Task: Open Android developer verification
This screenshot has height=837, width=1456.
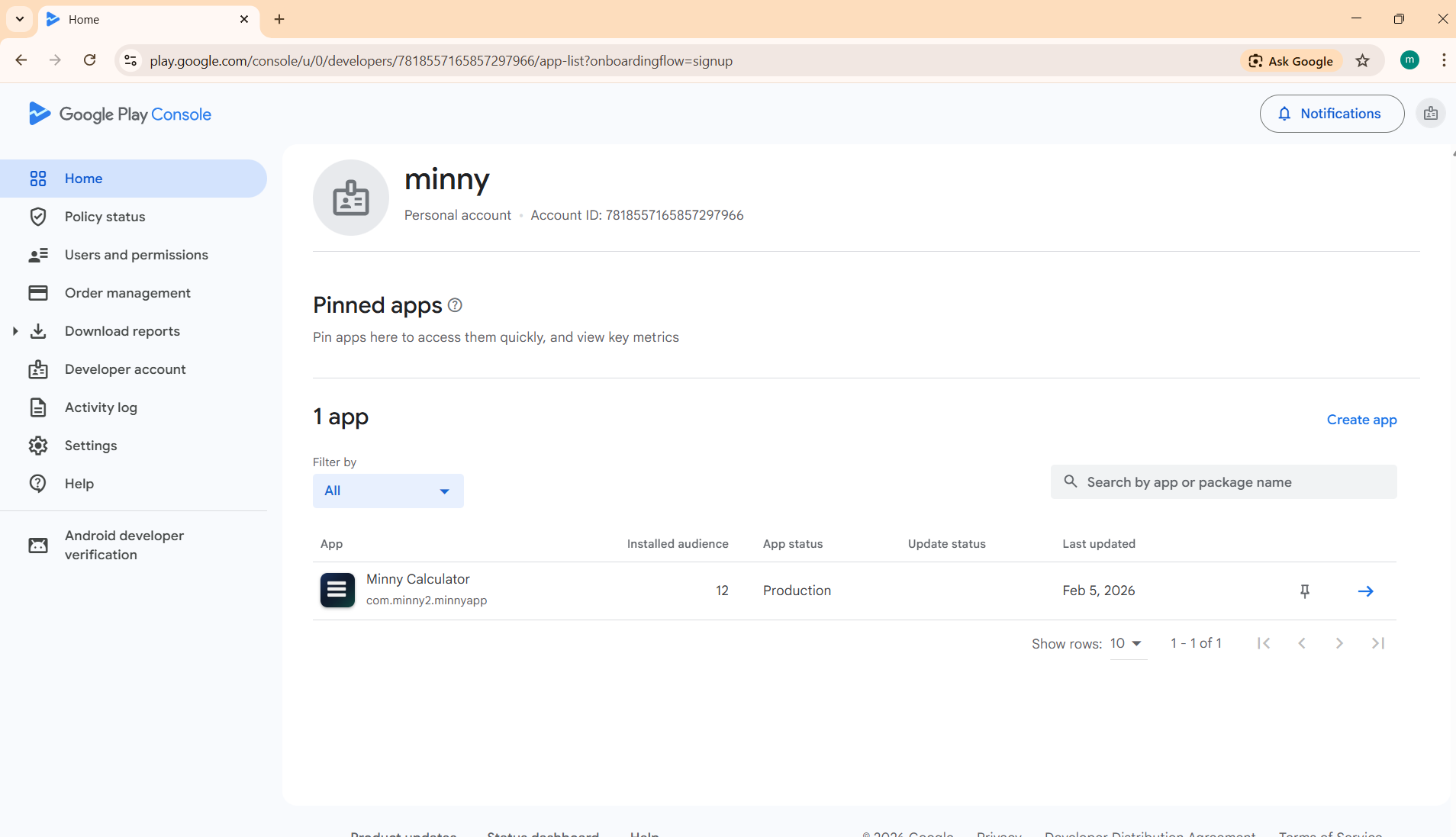Action: point(124,545)
